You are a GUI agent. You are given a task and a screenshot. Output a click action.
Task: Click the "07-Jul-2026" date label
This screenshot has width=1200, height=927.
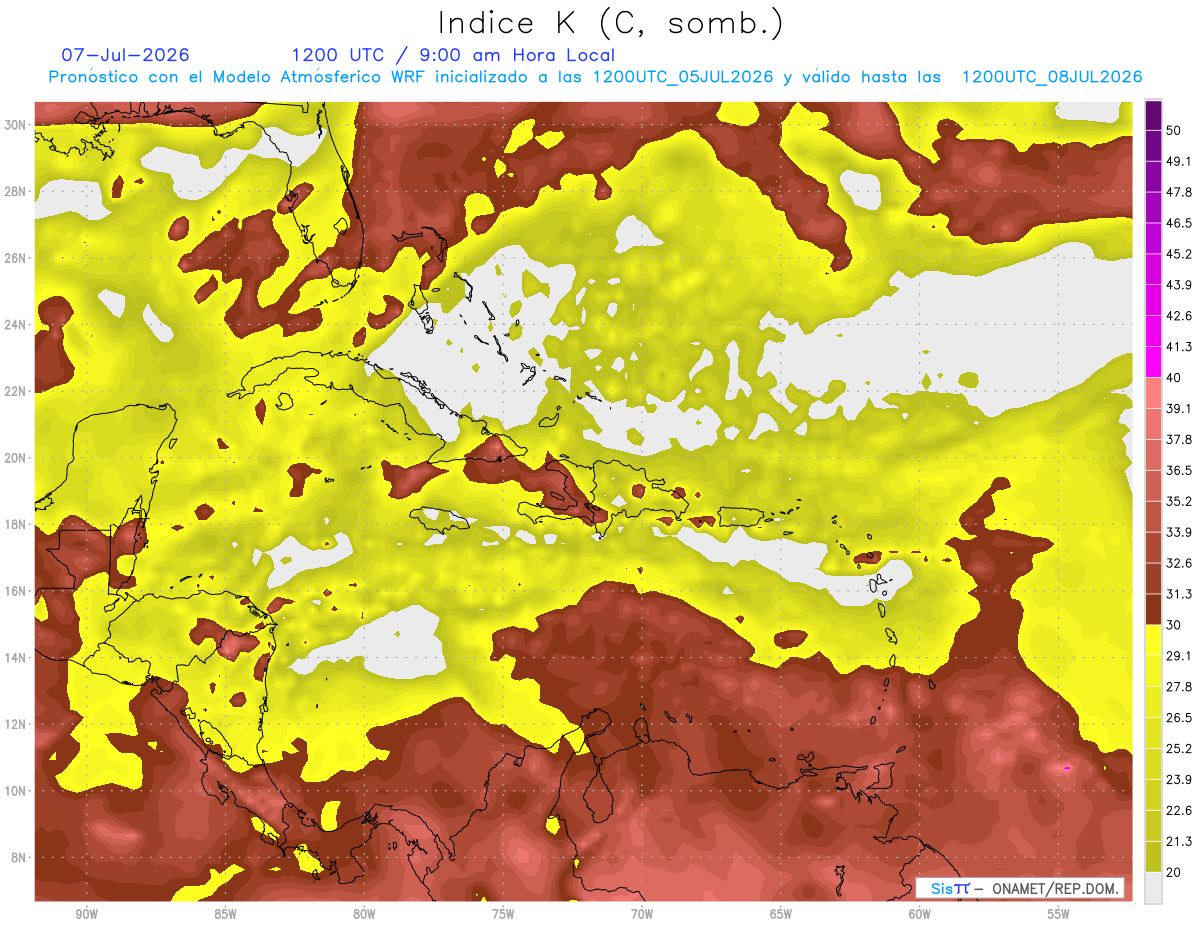(125, 55)
